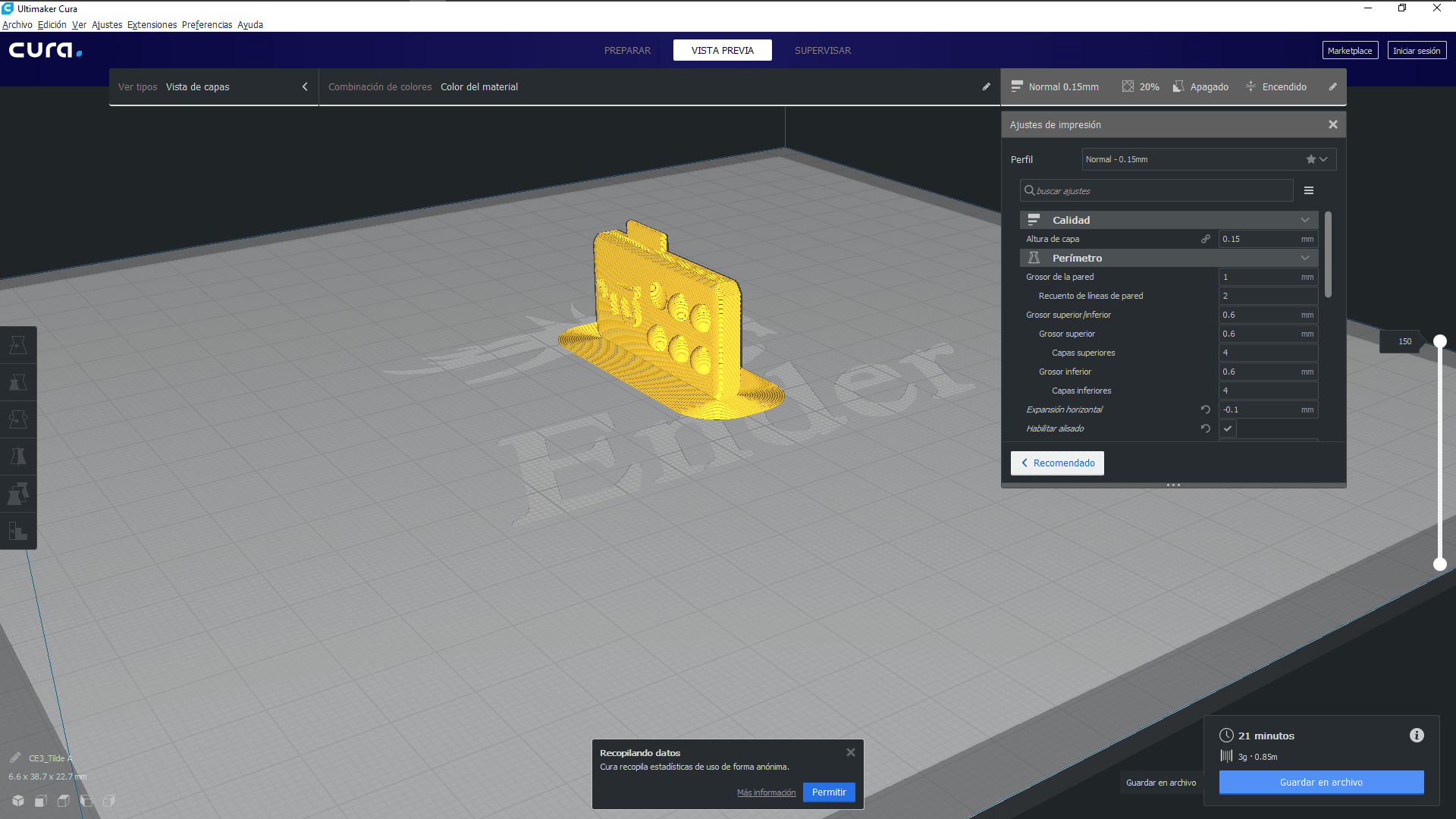Select the Rotate tool in left toolbar
This screenshot has height=819, width=1456.
point(17,419)
